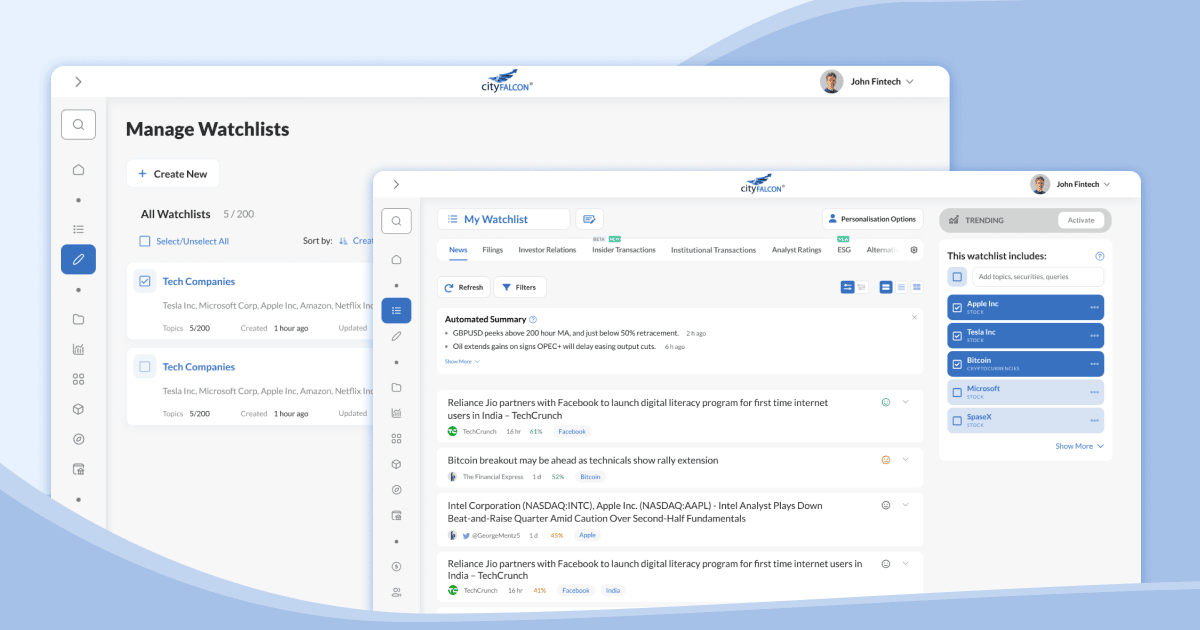Open compass icon in My Watchlist sidebar
The width and height of the screenshot is (1200, 630).
pyautogui.click(x=396, y=490)
